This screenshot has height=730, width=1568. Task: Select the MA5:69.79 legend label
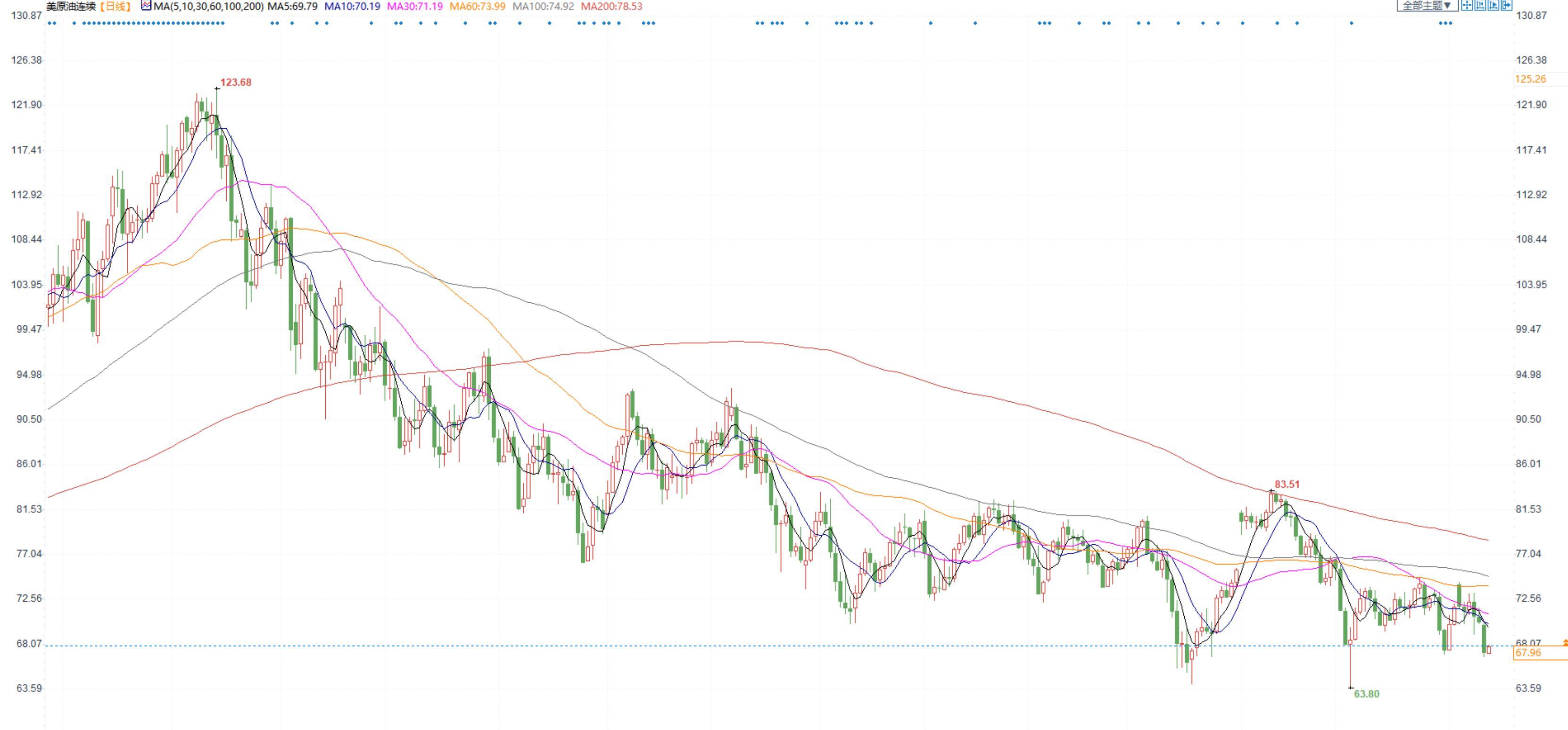[x=292, y=6]
